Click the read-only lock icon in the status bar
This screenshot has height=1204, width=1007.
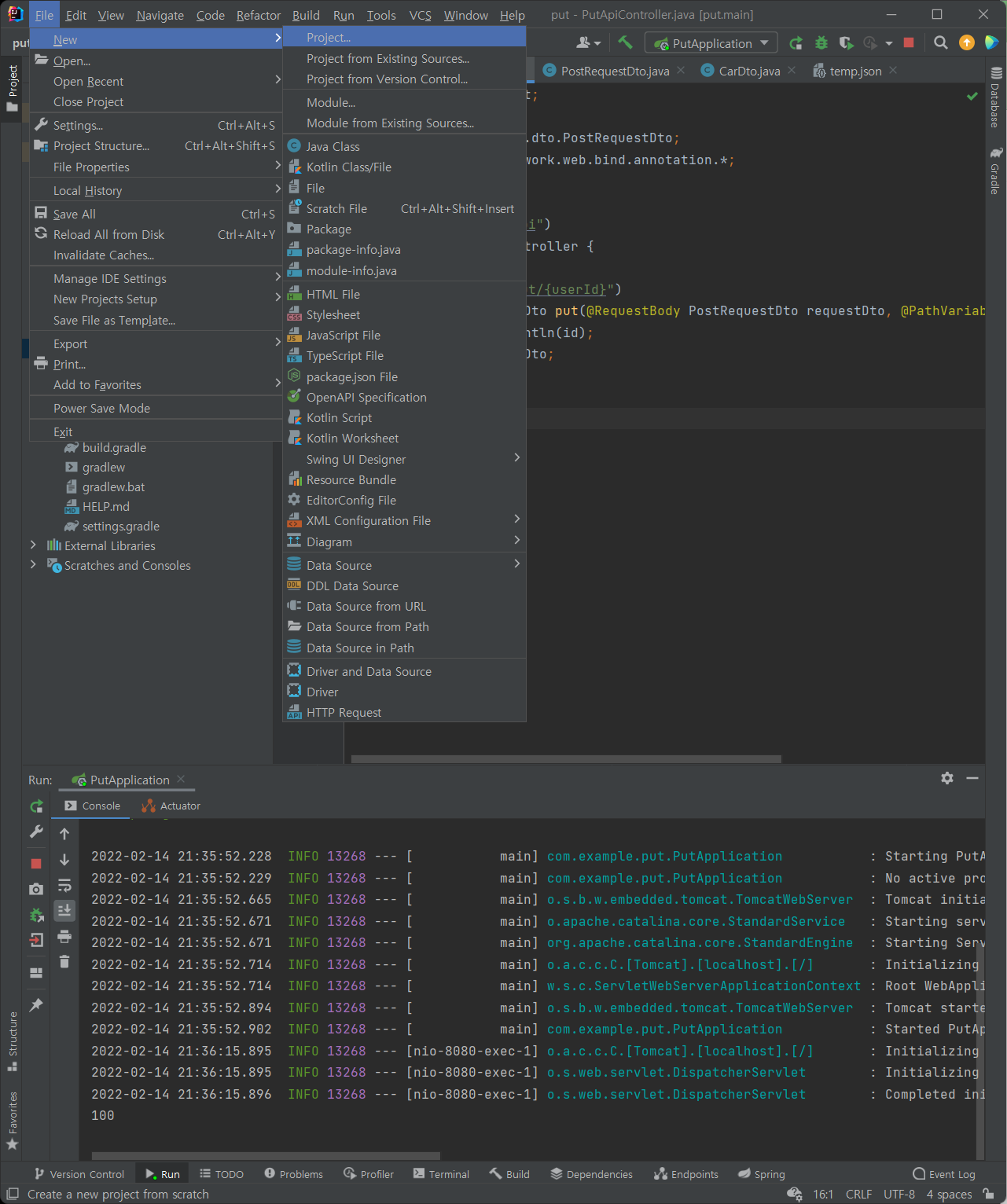click(989, 1194)
